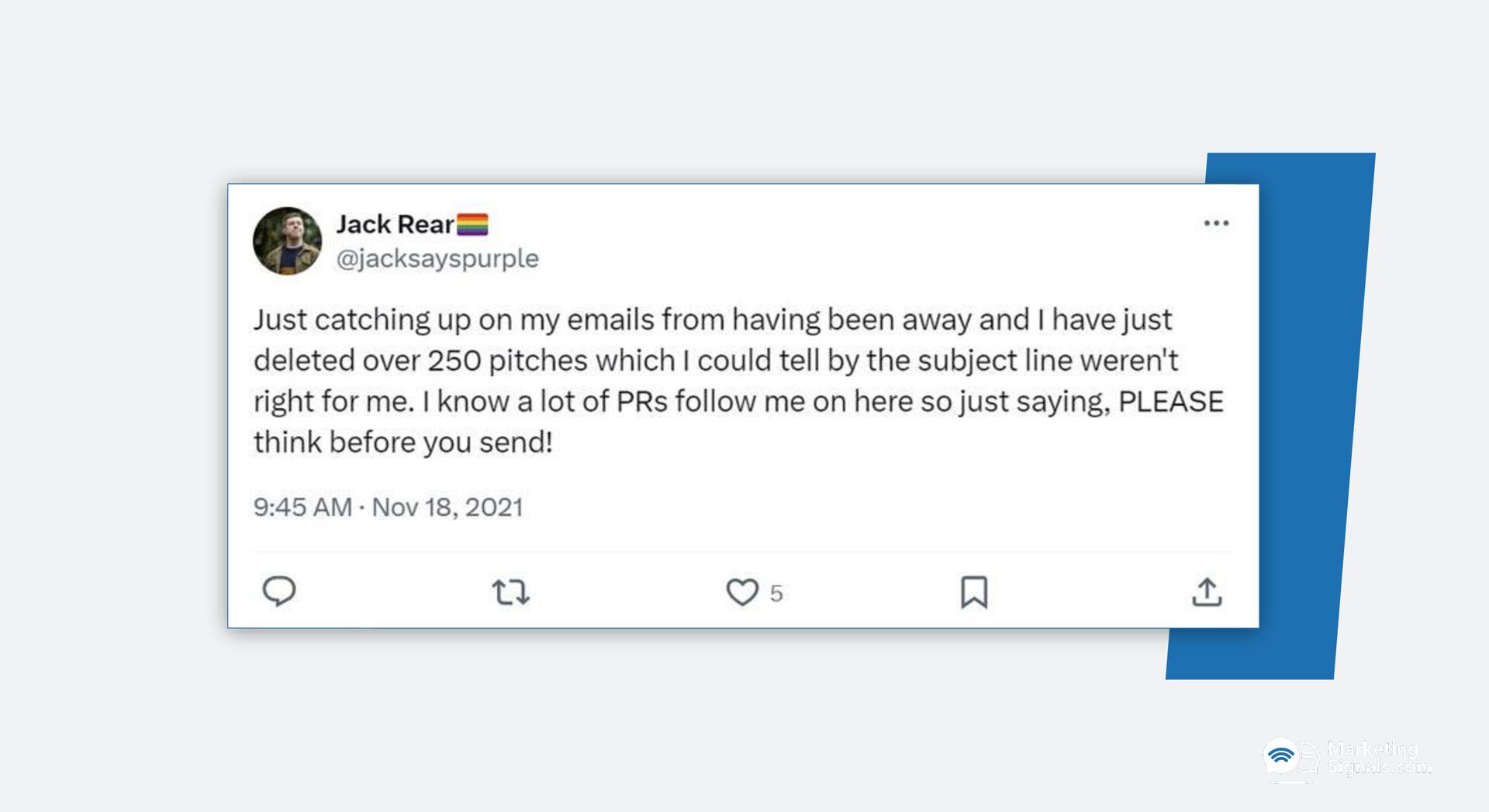The width and height of the screenshot is (1489, 812).
Task: Click the "Just catching up" opening text
Action: [341, 320]
